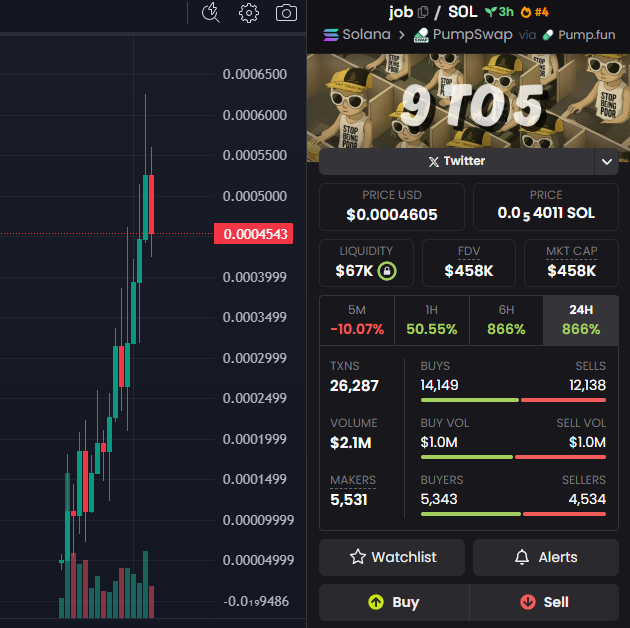Screen dimensions: 630x628
Task: Click the Buy button
Action: (394, 602)
